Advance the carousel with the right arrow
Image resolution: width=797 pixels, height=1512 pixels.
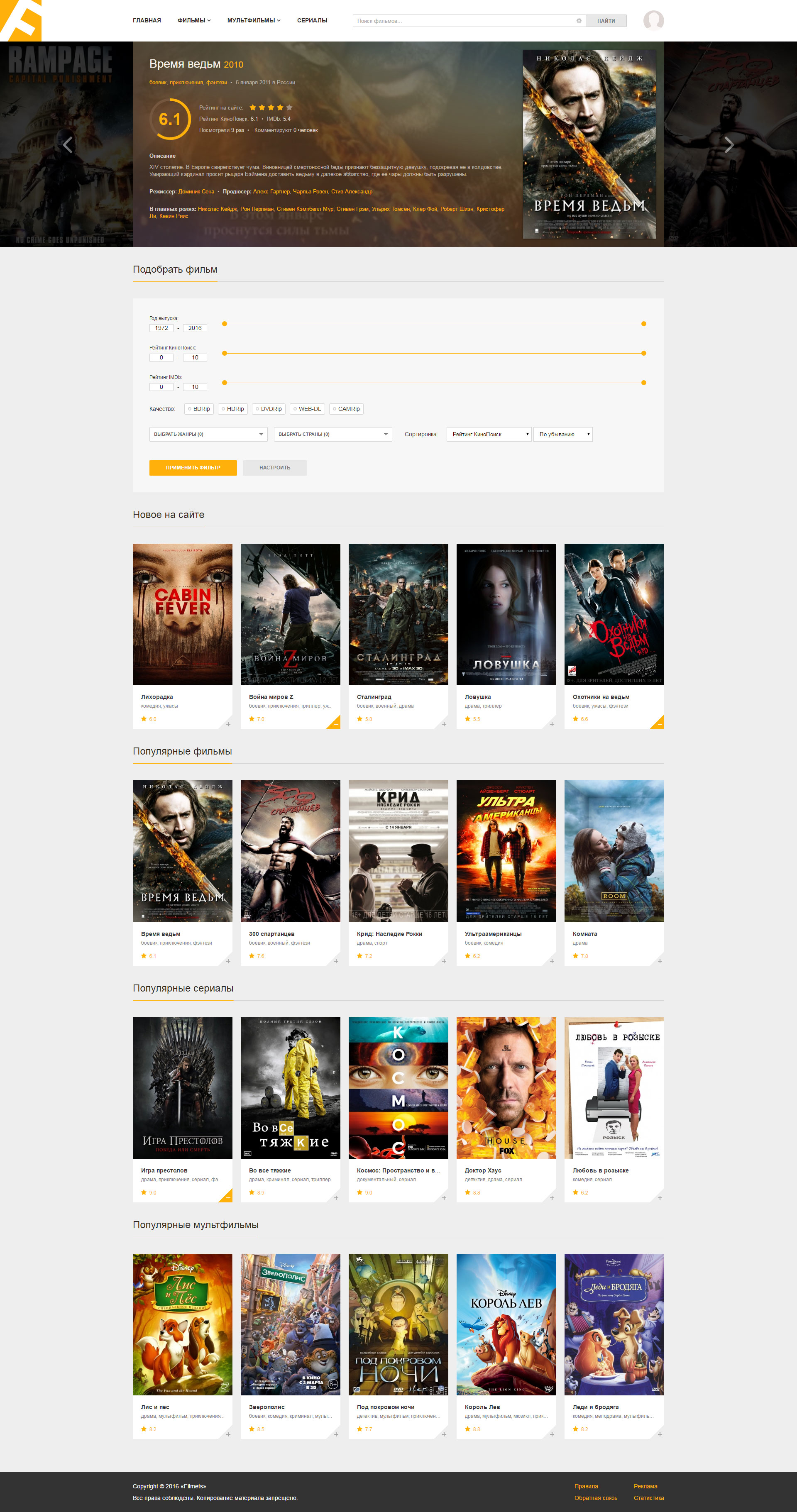729,144
